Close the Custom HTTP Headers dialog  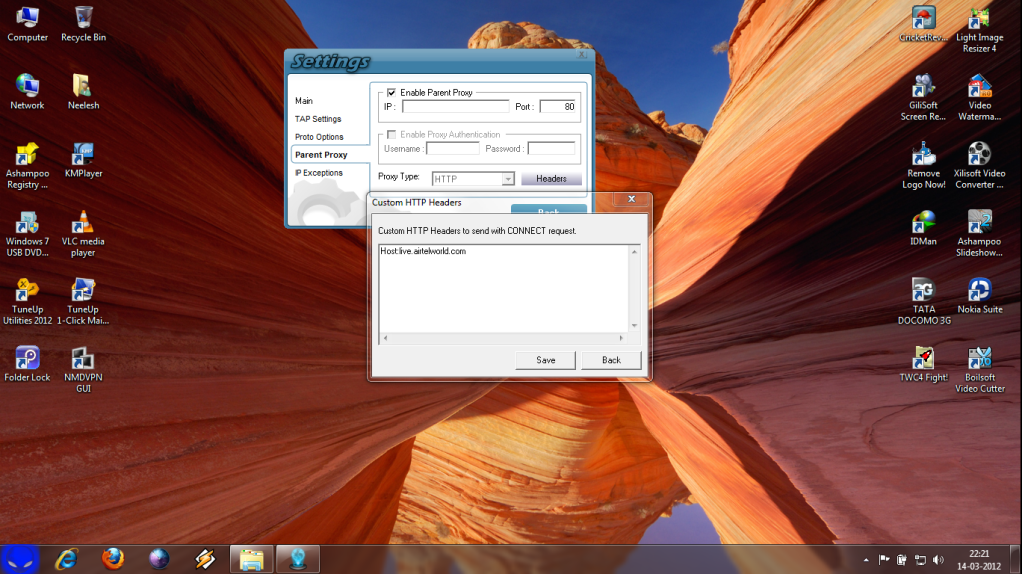tap(632, 199)
